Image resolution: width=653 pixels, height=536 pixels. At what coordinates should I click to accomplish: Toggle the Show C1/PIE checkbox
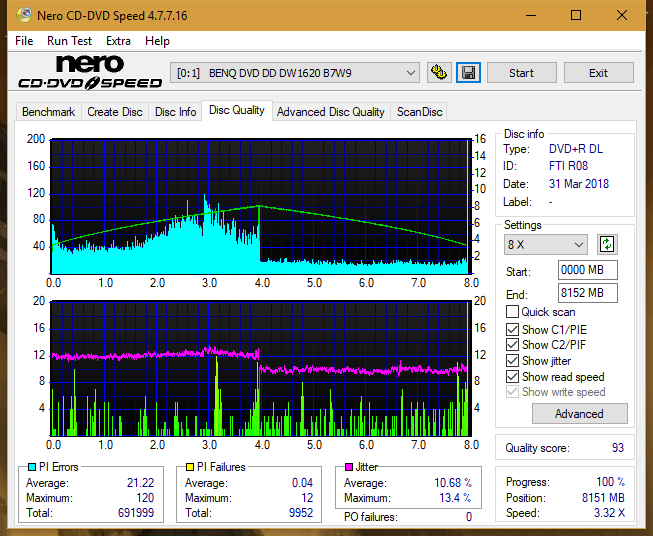point(512,329)
